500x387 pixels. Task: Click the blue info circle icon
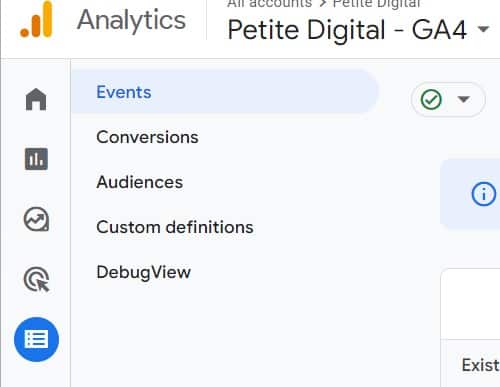tap(483, 194)
